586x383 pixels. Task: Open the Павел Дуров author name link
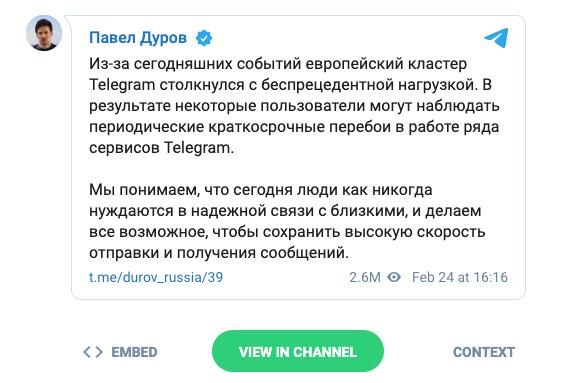(138, 38)
